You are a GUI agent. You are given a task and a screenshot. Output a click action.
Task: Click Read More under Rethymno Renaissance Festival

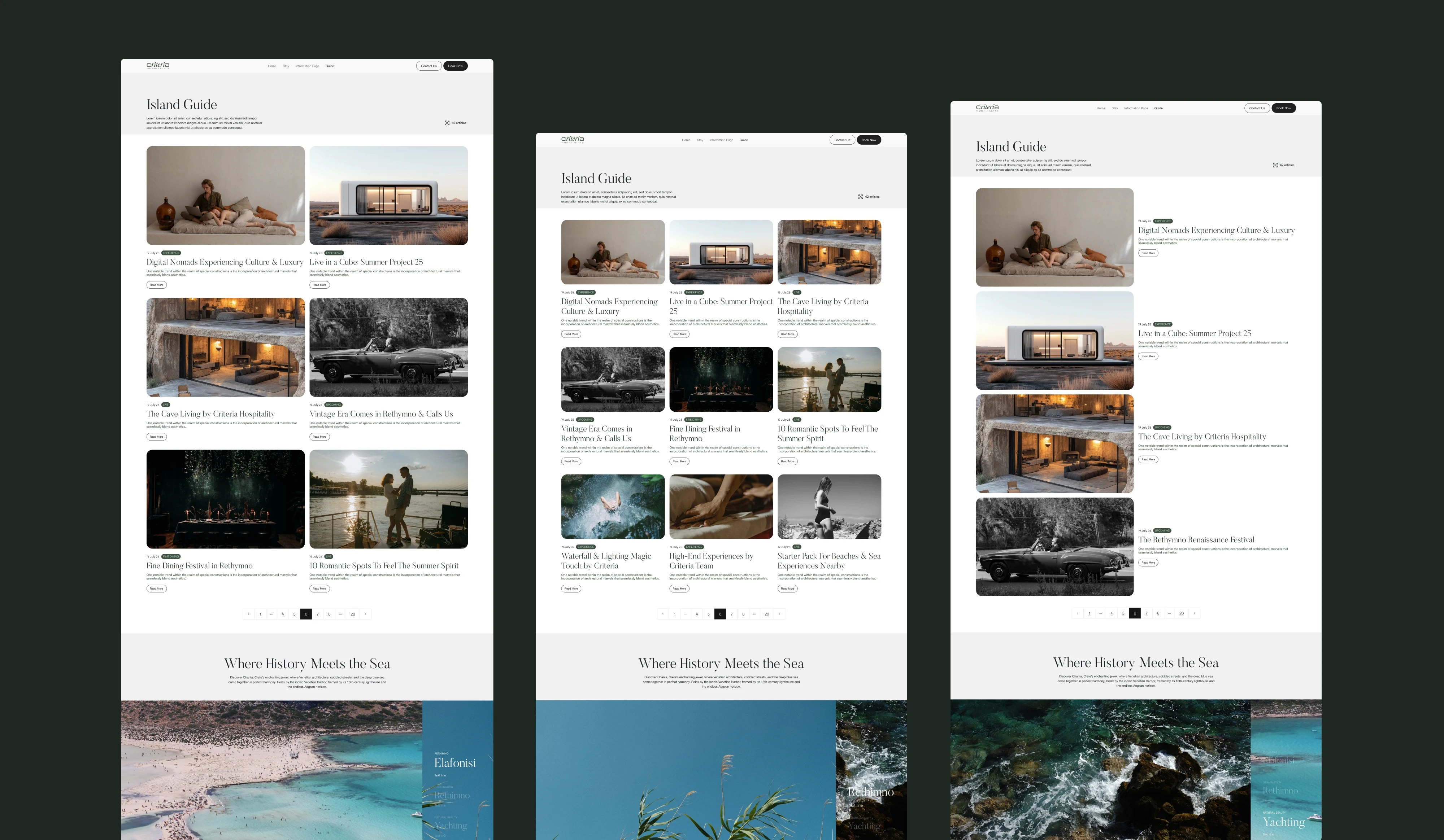click(x=1148, y=562)
